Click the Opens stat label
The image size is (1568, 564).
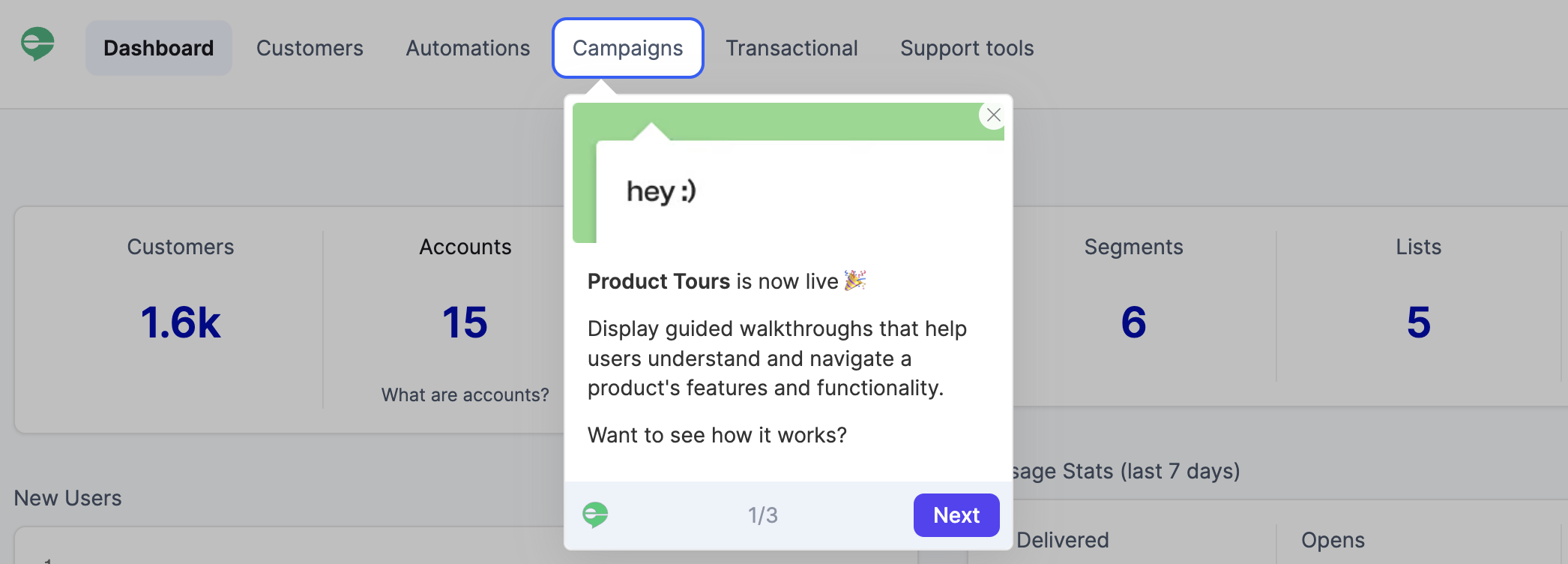1333,539
